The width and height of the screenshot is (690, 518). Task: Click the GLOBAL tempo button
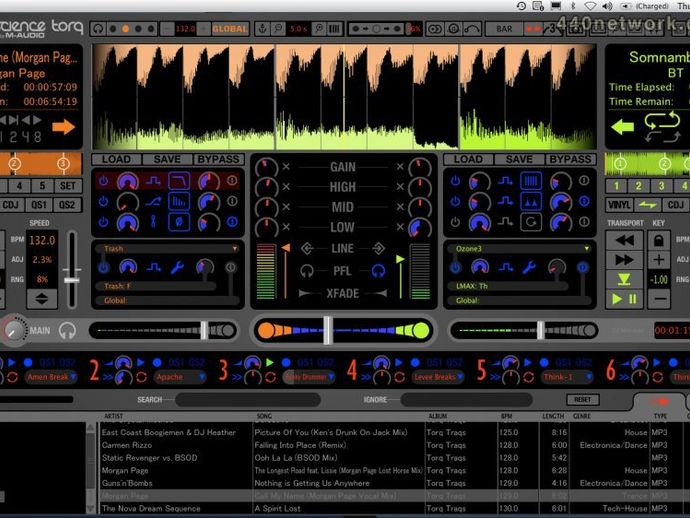point(230,29)
